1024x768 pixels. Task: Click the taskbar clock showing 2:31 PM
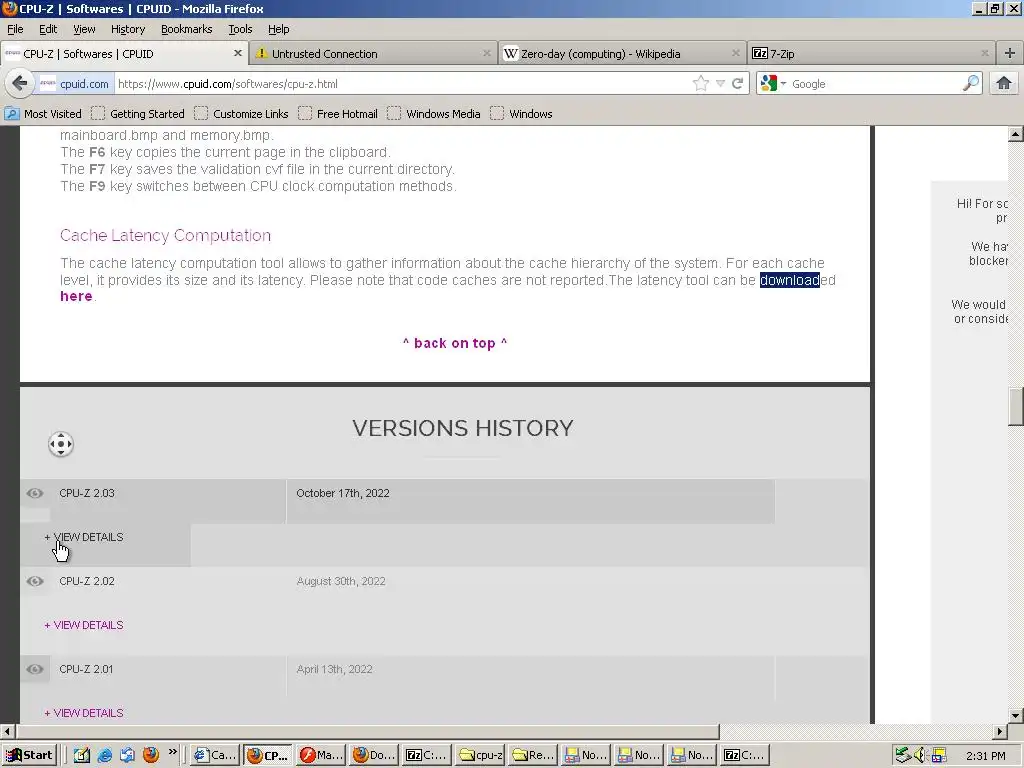(x=985, y=756)
